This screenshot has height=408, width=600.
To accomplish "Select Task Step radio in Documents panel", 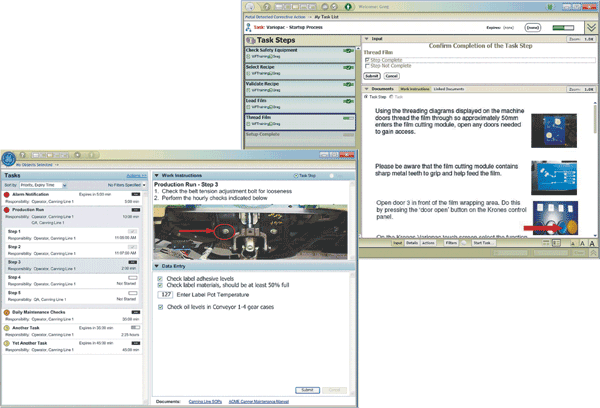I will pos(366,97).
